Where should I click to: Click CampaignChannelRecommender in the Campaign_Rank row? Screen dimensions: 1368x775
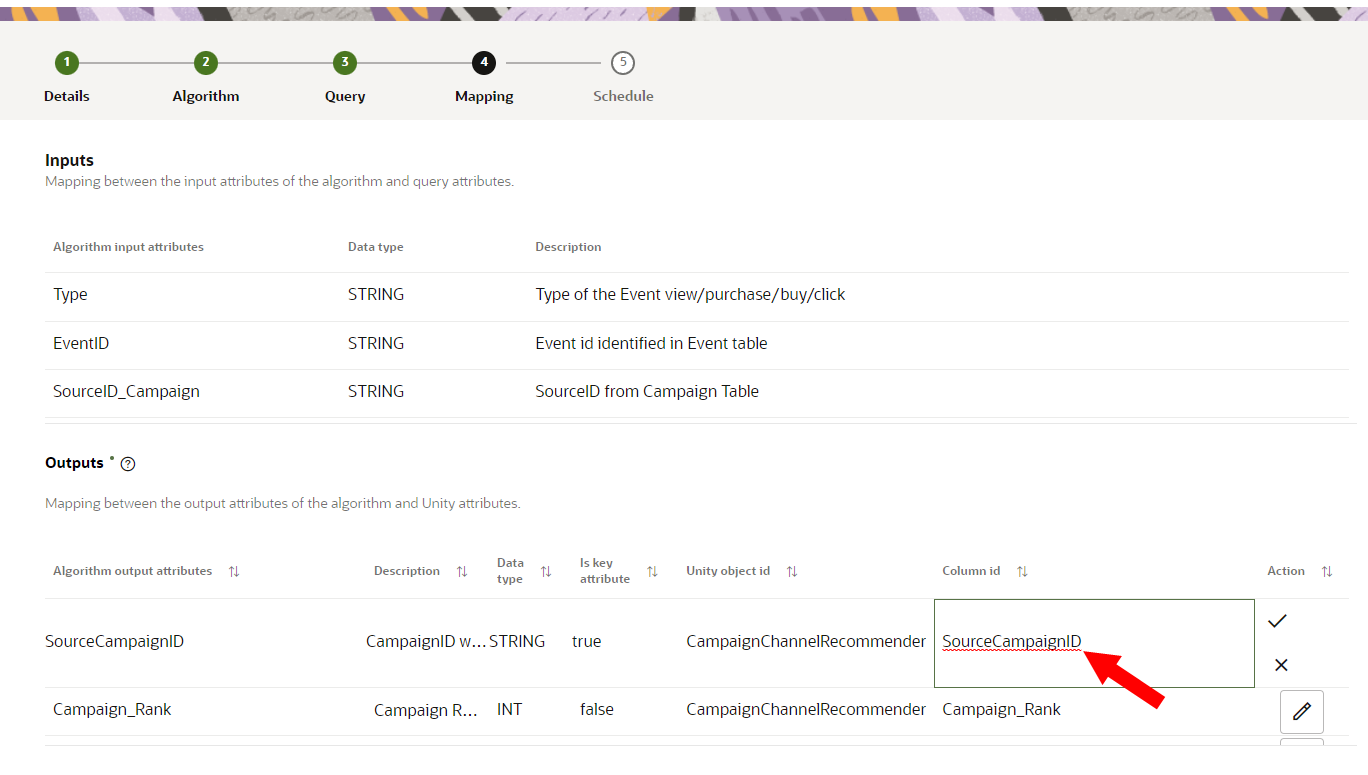[x=806, y=710]
